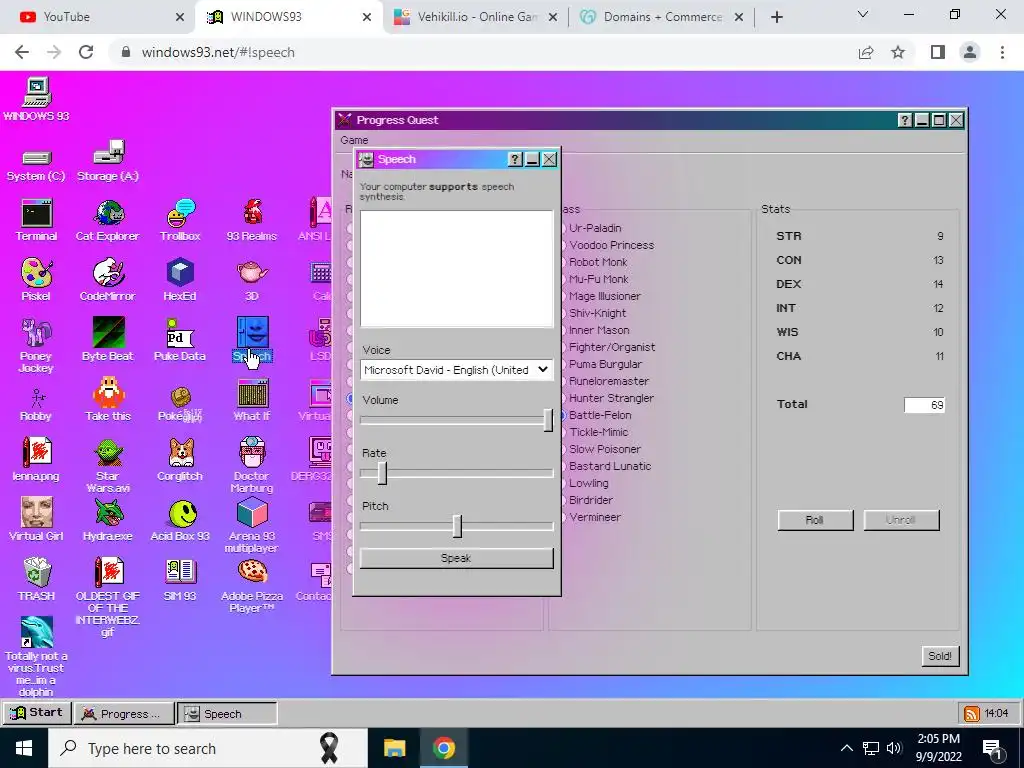
Task: Expand the Voice dropdown in Speech
Action: tap(456, 370)
